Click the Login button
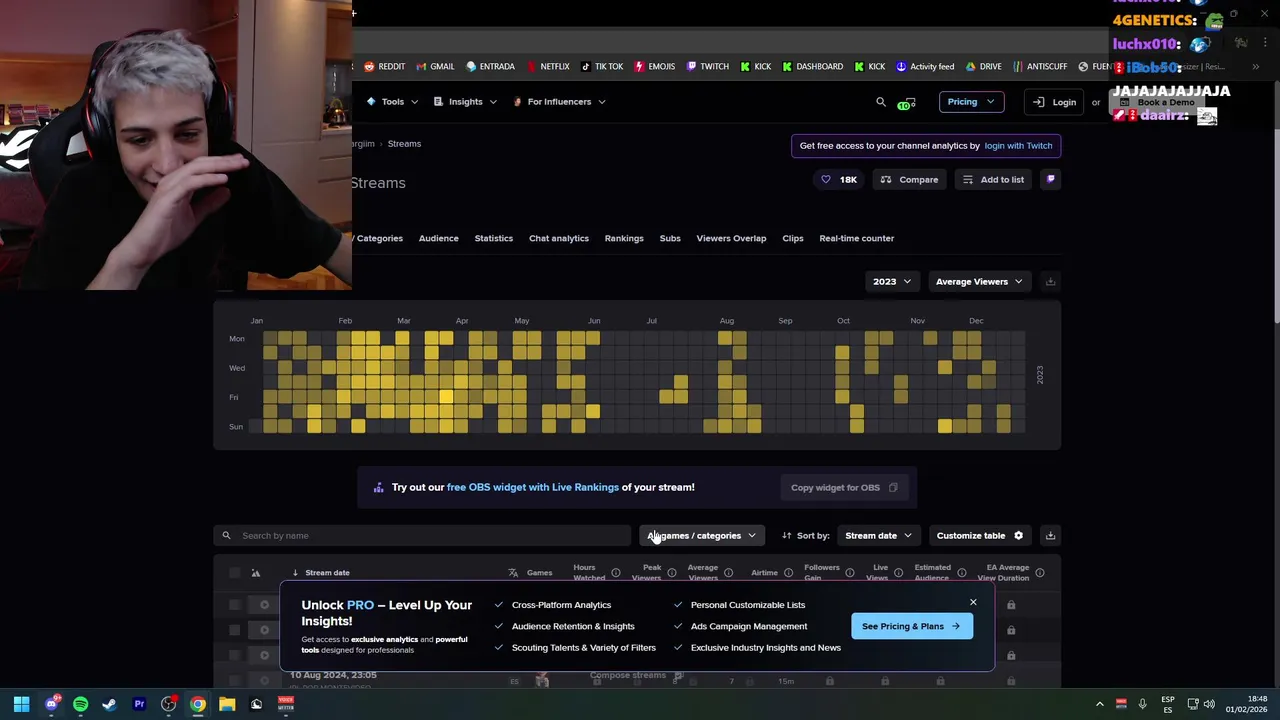The image size is (1280, 720). [x=1055, y=102]
